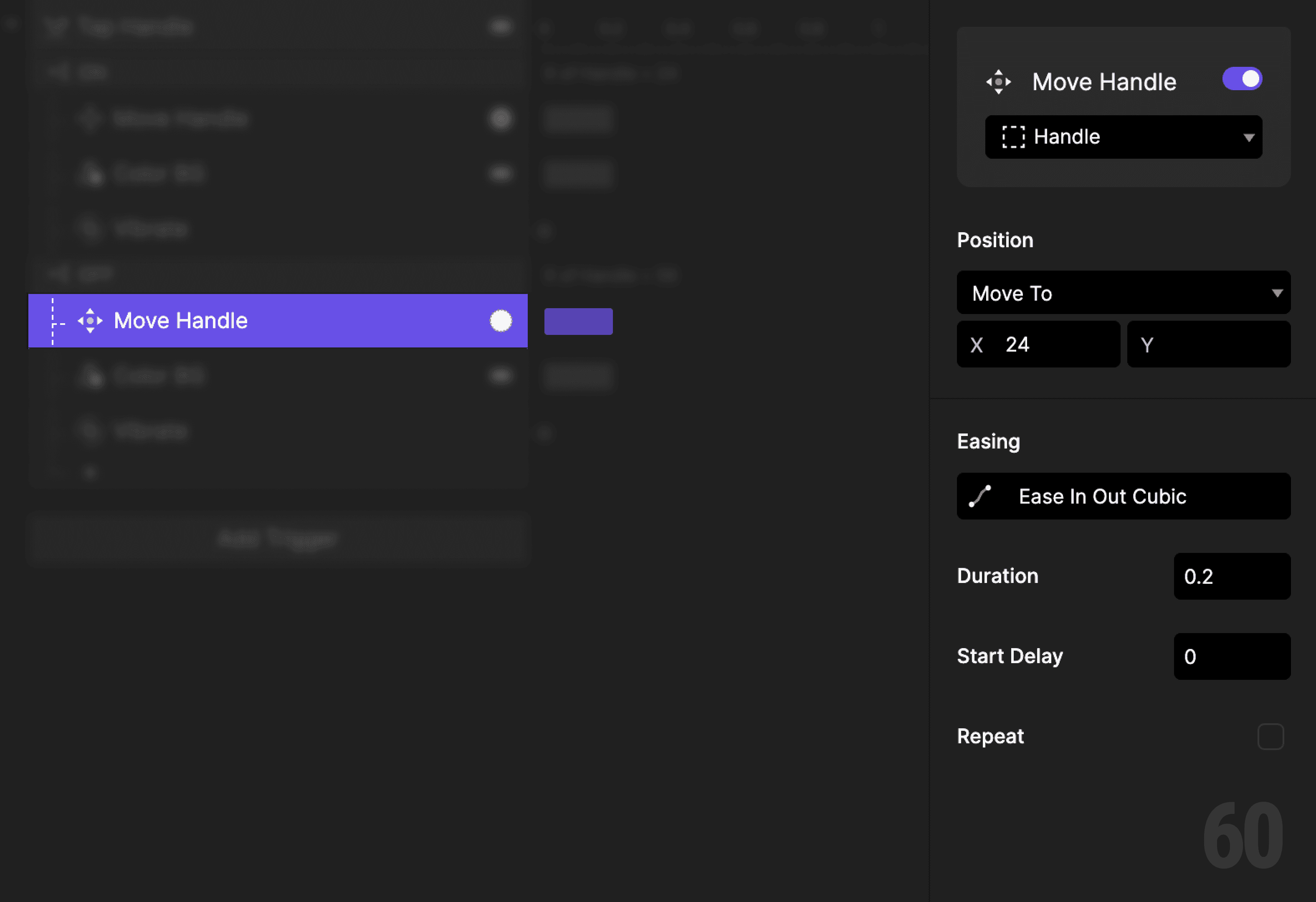Enable the Repeat option checkbox
The width and height of the screenshot is (1316, 902).
[1272, 736]
